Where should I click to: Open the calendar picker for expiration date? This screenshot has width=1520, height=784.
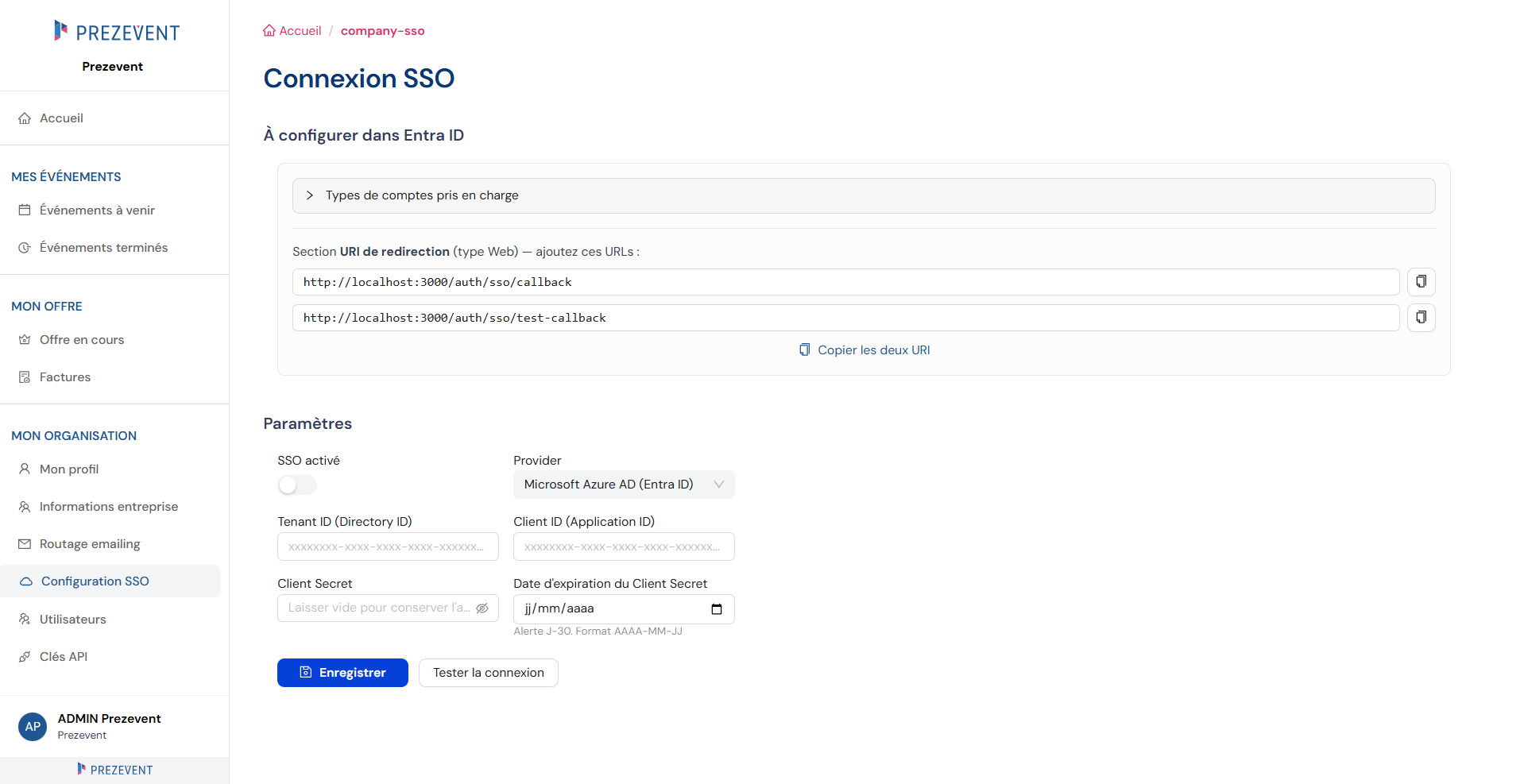coord(717,609)
